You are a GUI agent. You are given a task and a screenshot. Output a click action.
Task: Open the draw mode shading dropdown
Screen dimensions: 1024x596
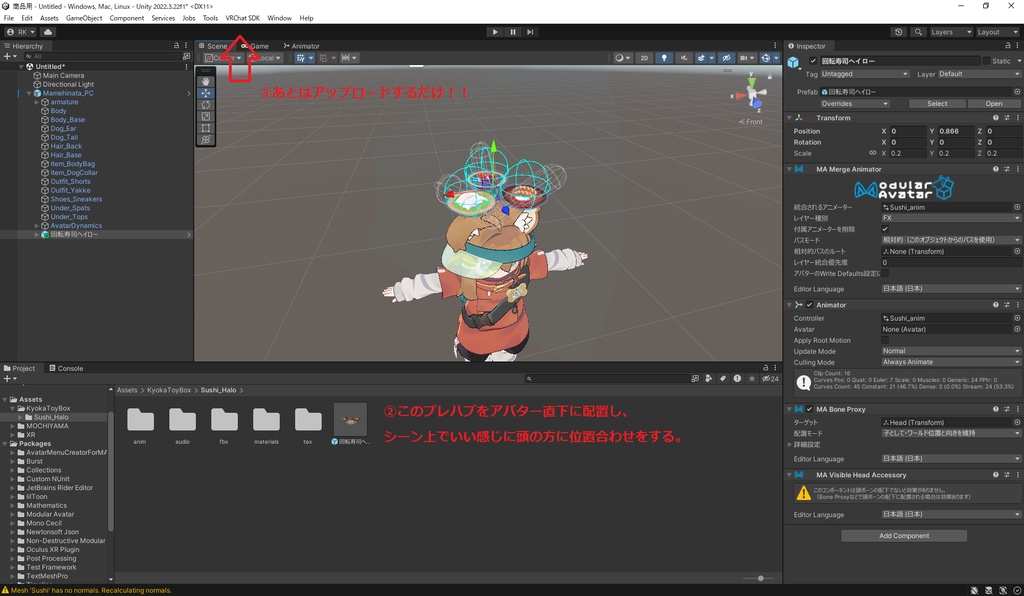[x=622, y=58]
